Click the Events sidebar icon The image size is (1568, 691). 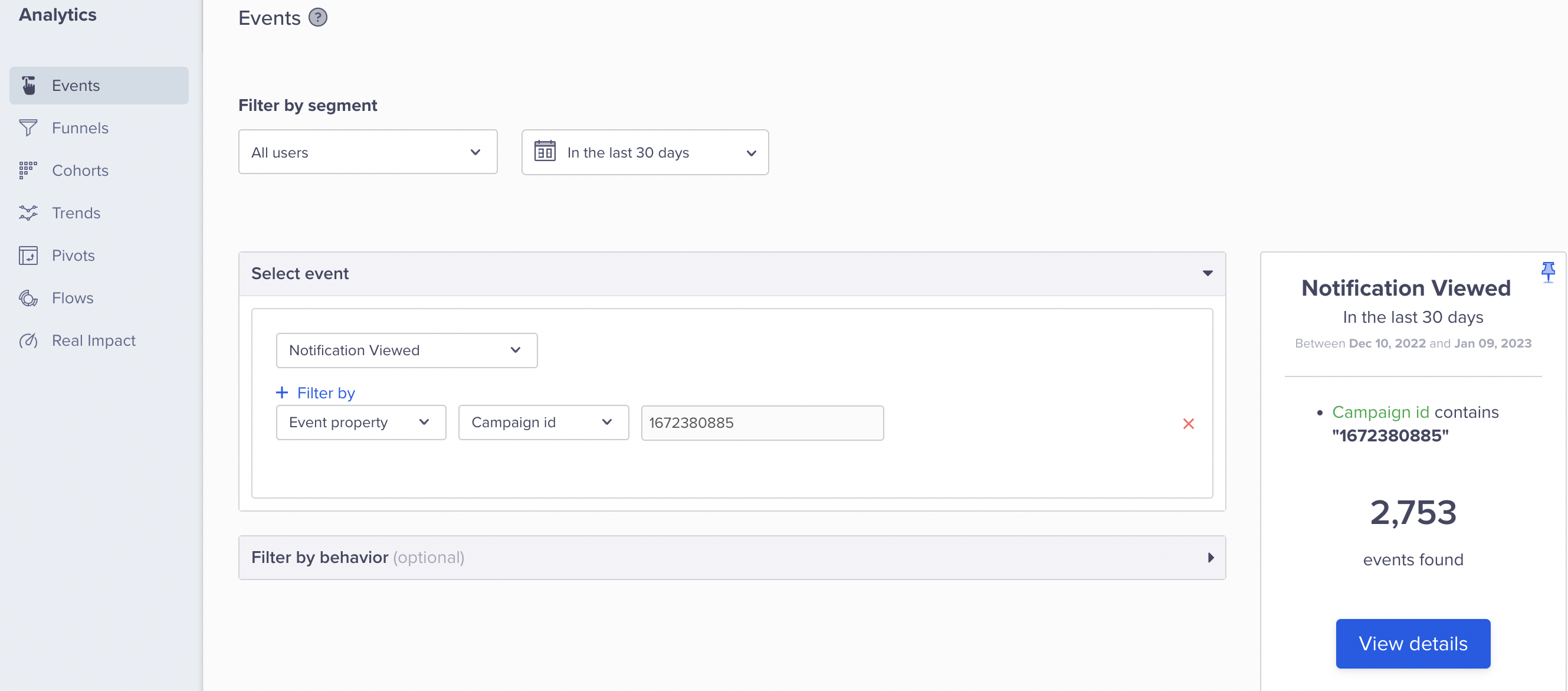(31, 85)
